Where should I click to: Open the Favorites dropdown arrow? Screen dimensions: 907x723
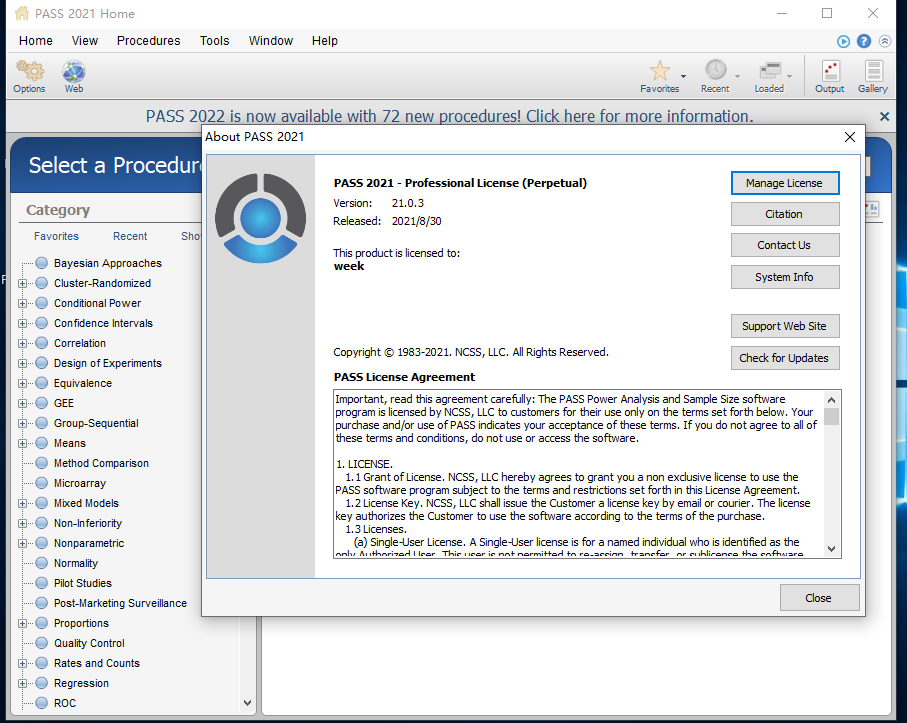pyautogui.click(x=683, y=76)
